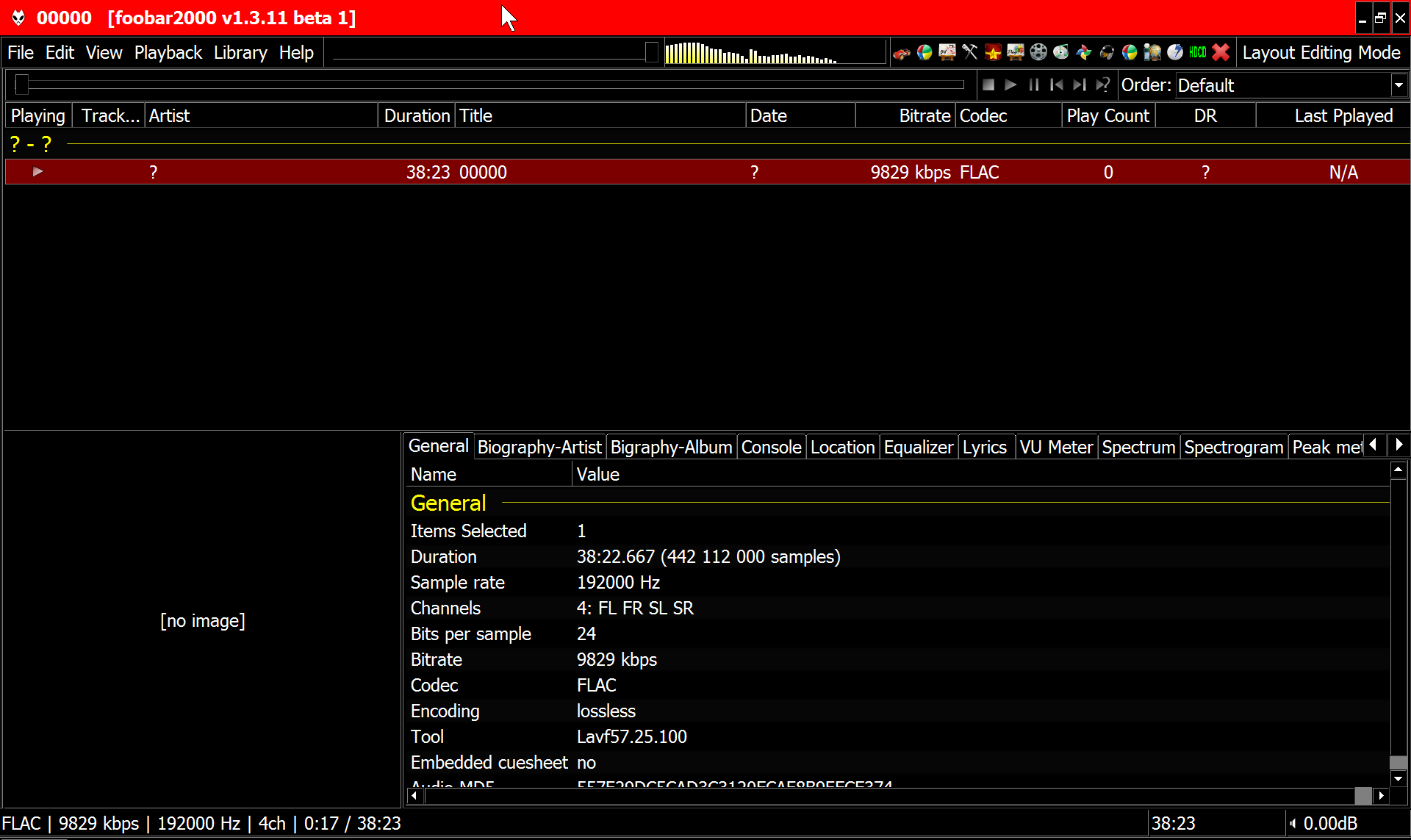1411x840 pixels.
Task: Click the Tool value Lavf57.25.100
Action: pos(631,737)
